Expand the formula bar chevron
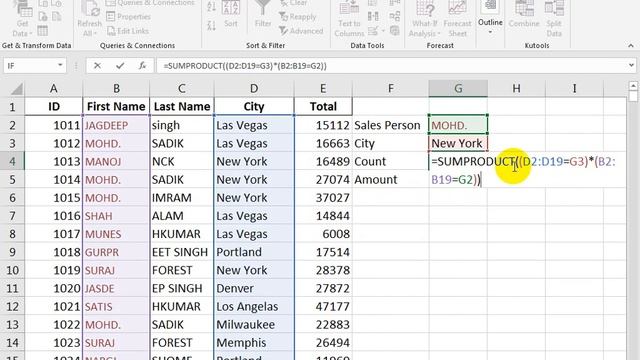This screenshot has width=640, height=360. 631,65
